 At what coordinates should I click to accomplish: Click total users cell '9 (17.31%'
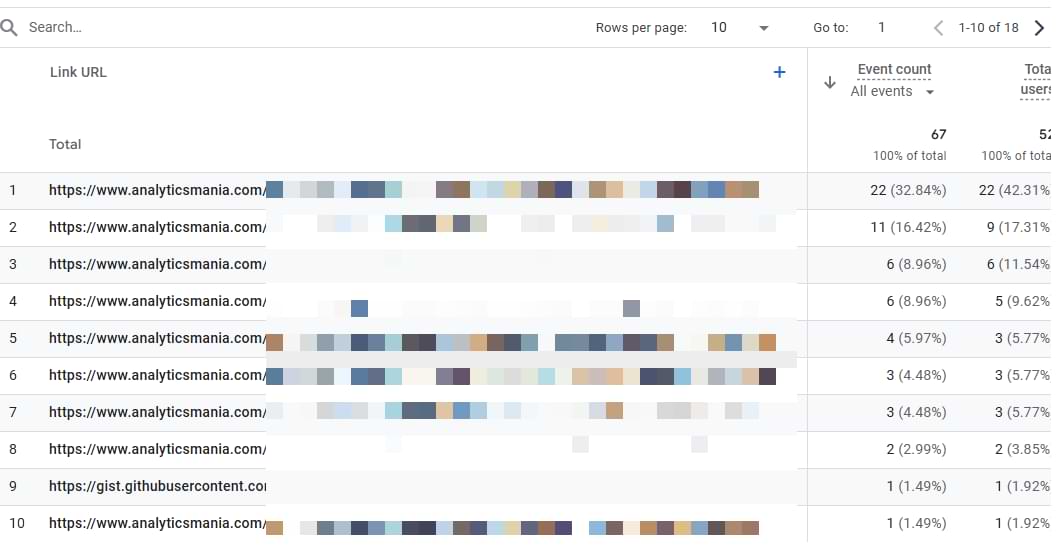click(x=1018, y=227)
